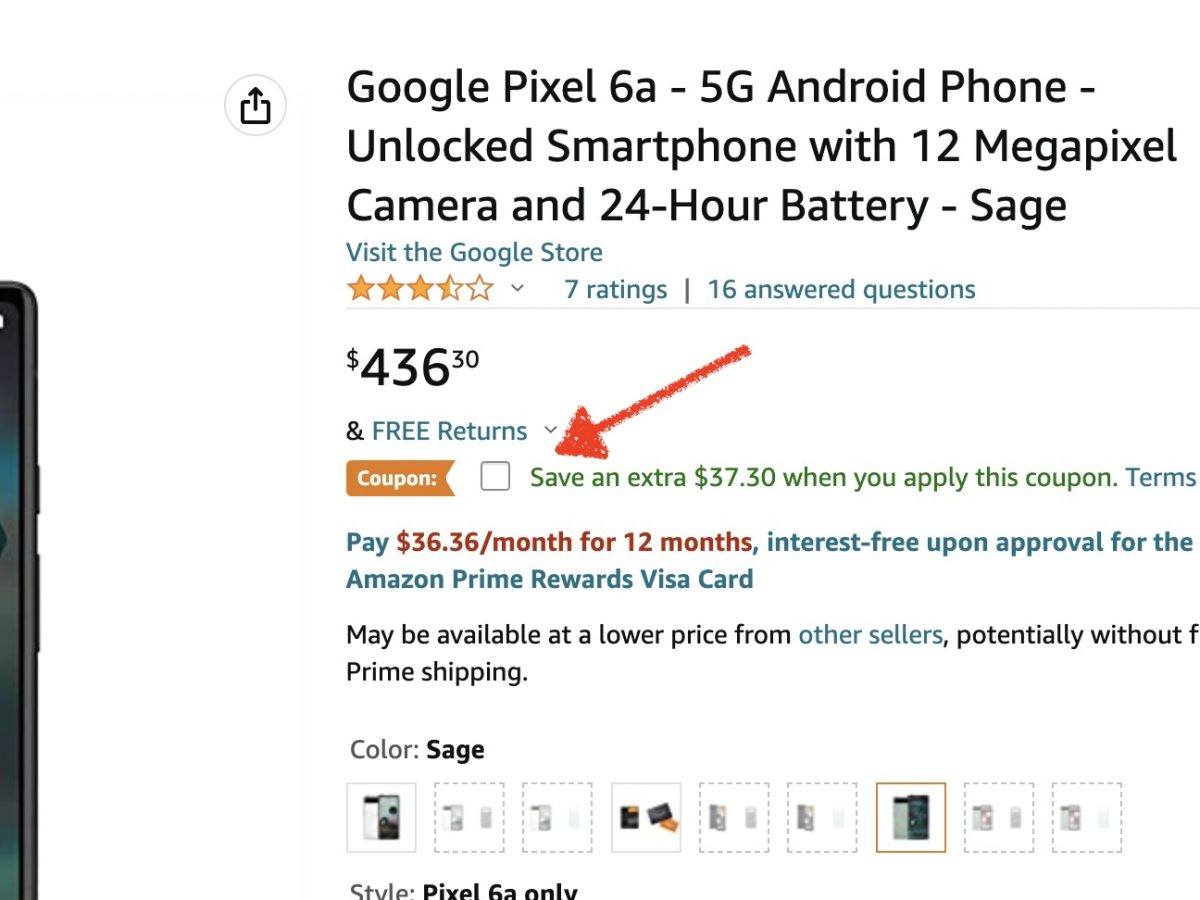The image size is (1200, 900).
Task: Expand the star ratings dropdown chevron
Action: 517,289
